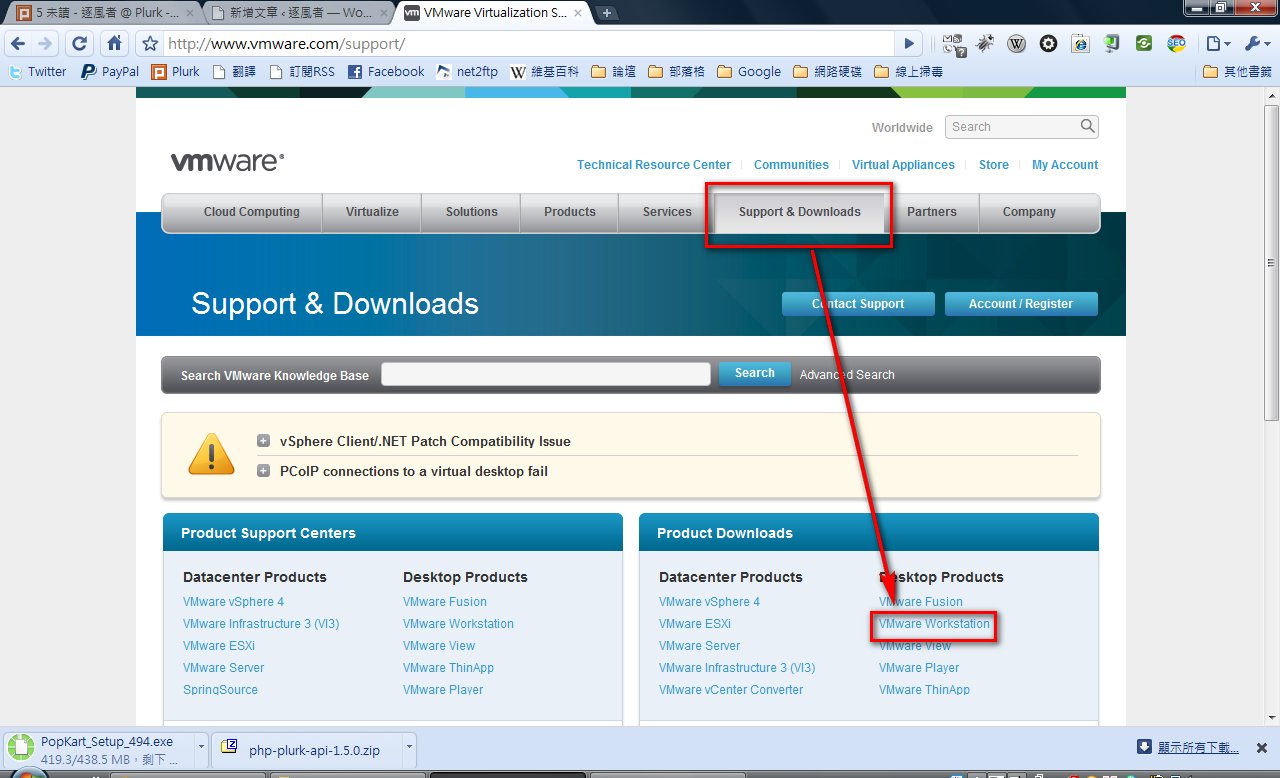Click the Account / Register button

pyautogui.click(x=1020, y=304)
